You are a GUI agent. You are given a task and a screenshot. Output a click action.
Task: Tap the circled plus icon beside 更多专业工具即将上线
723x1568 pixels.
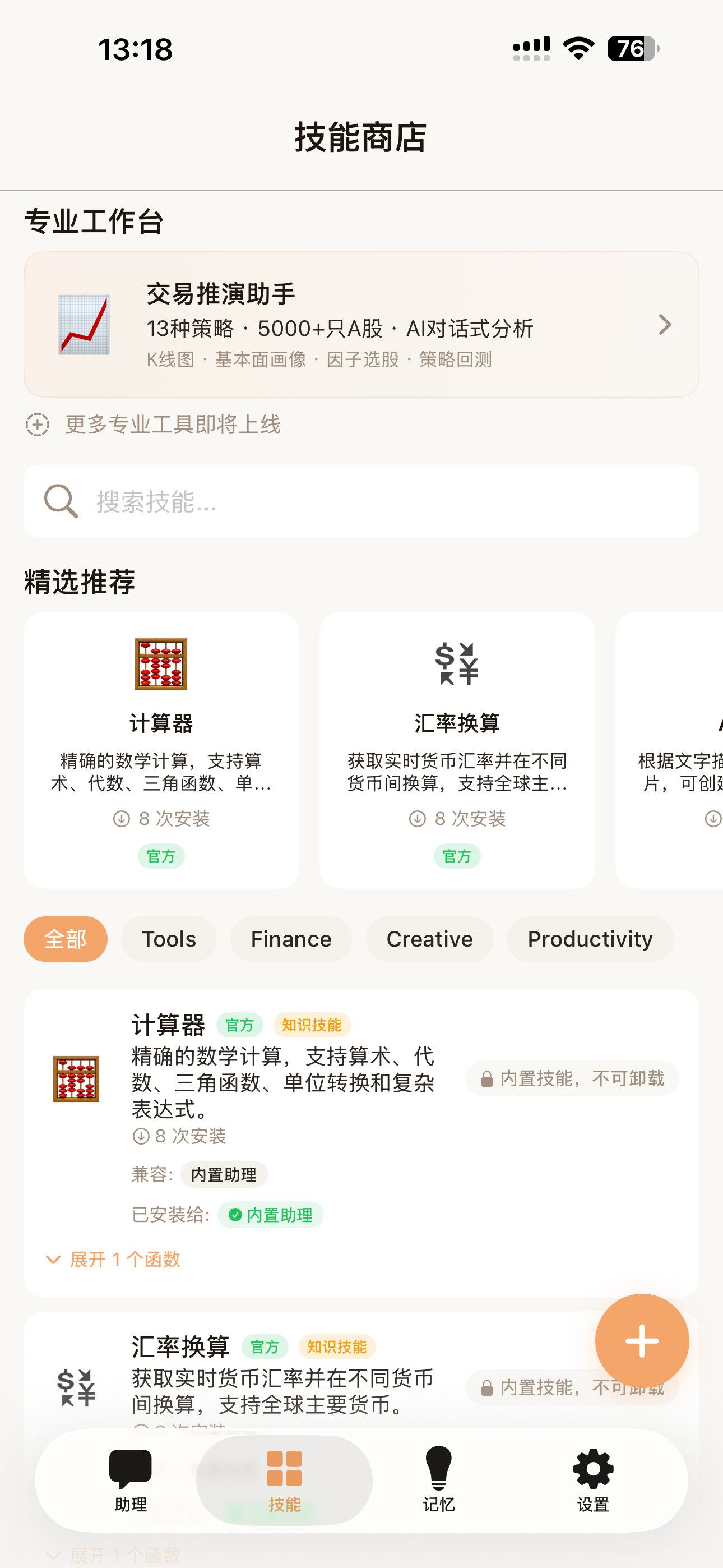tap(37, 425)
